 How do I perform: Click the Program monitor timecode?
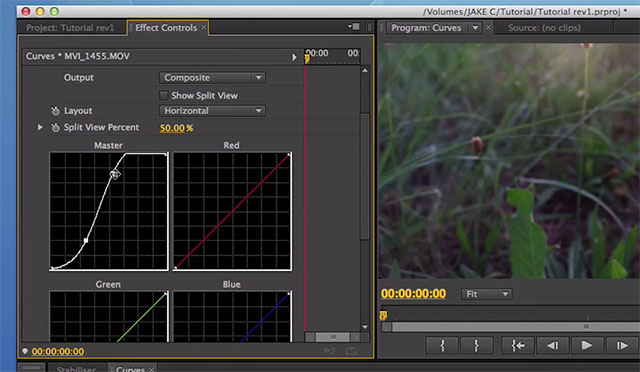(413, 294)
